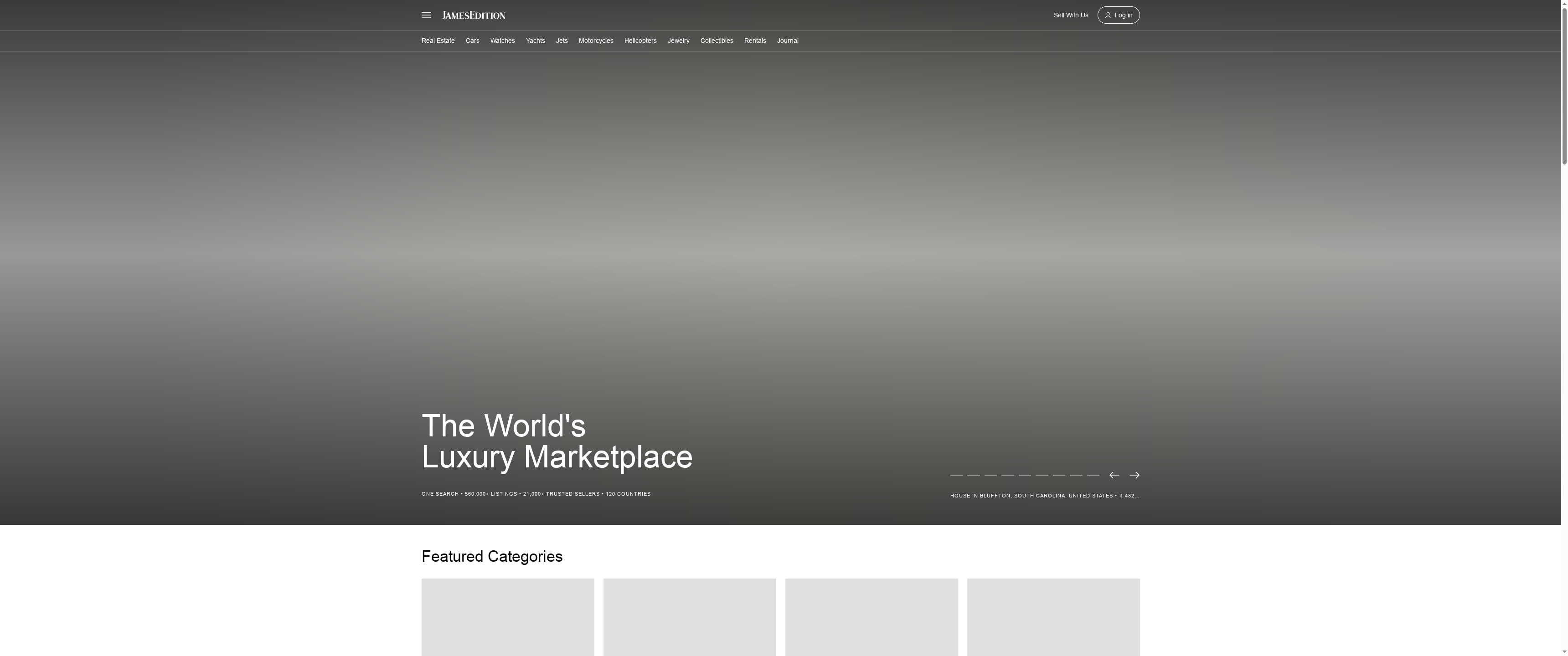Click the page vertical scrollbar thumb
1568x656 pixels.
[x=1564, y=85]
